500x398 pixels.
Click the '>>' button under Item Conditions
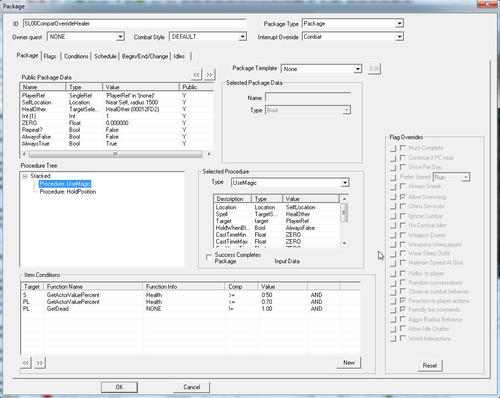coord(39,363)
